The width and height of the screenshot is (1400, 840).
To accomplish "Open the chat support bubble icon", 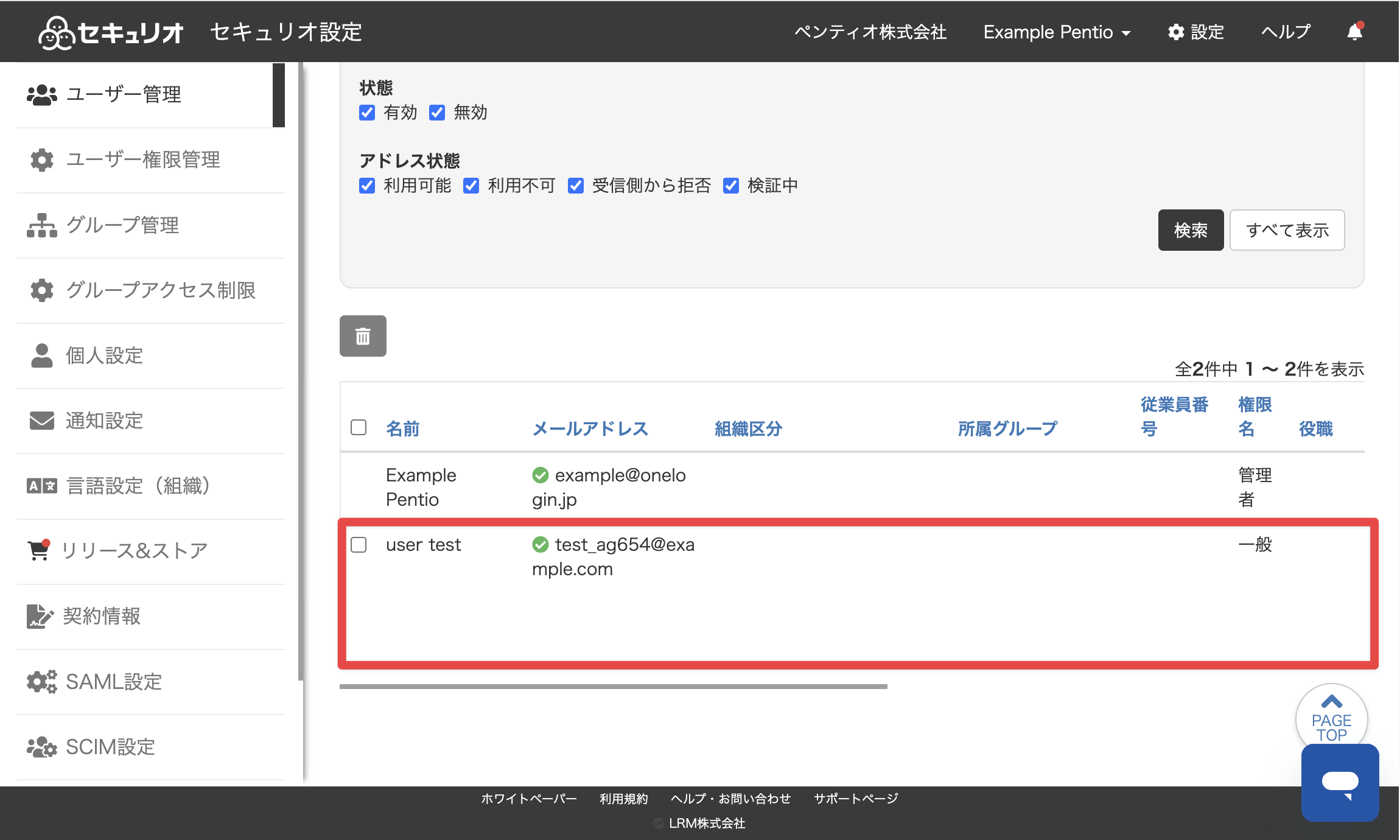I will [x=1340, y=783].
